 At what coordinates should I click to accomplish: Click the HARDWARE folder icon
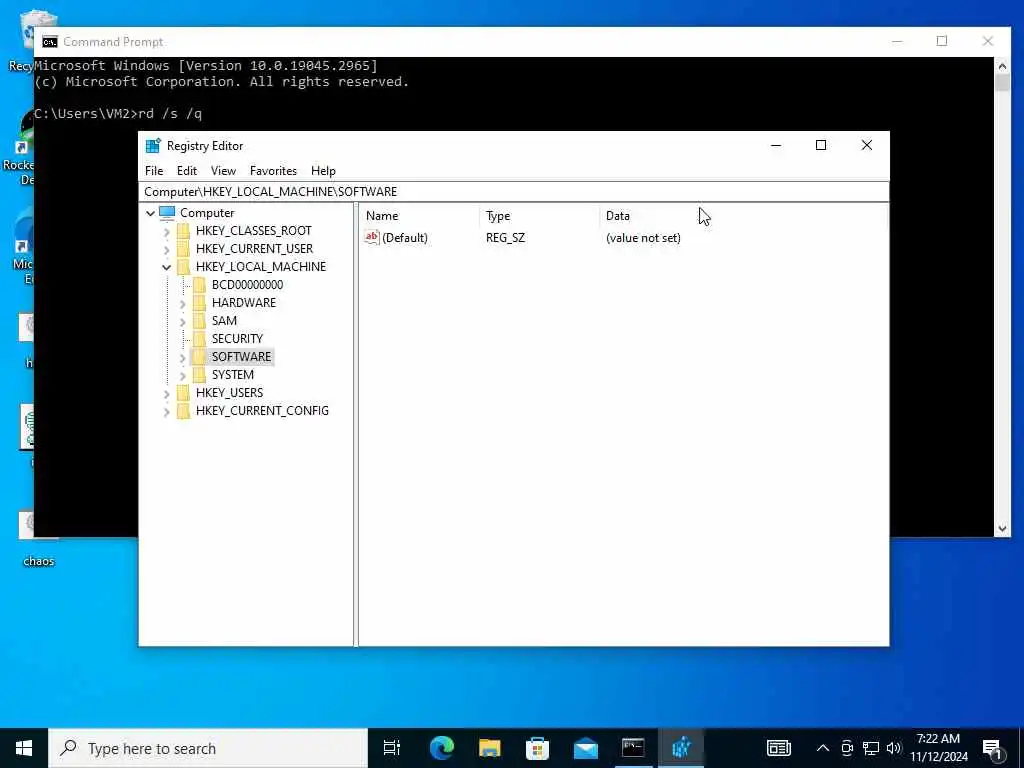click(x=200, y=302)
